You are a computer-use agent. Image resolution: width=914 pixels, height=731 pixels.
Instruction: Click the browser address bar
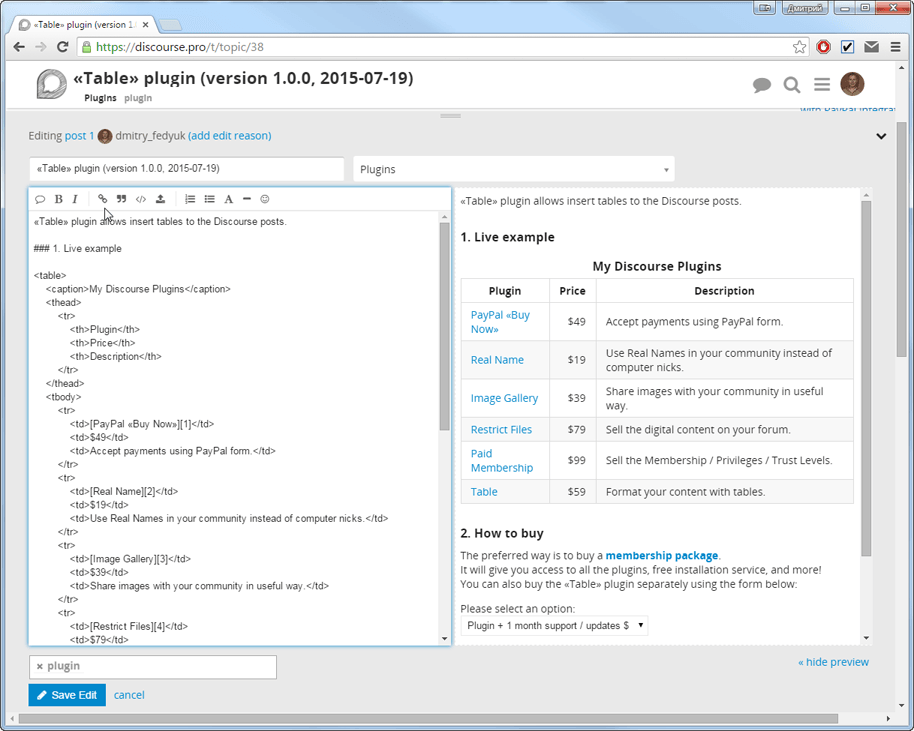point(437,47)
